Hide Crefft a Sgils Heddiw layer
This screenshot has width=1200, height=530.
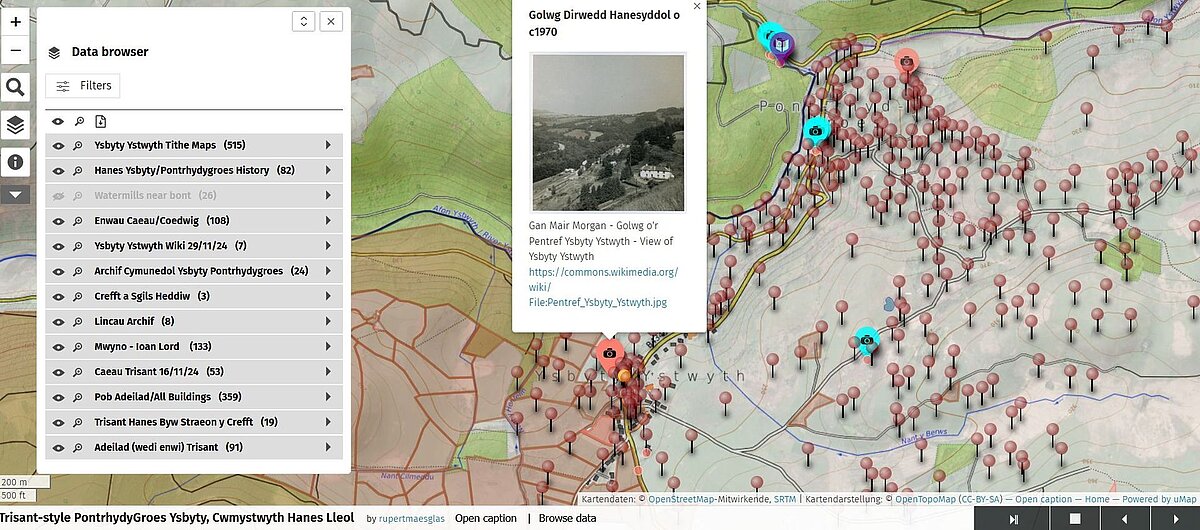click(58, 296)
